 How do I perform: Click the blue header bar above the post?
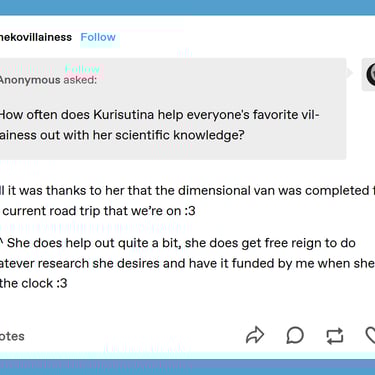point(187,7)
